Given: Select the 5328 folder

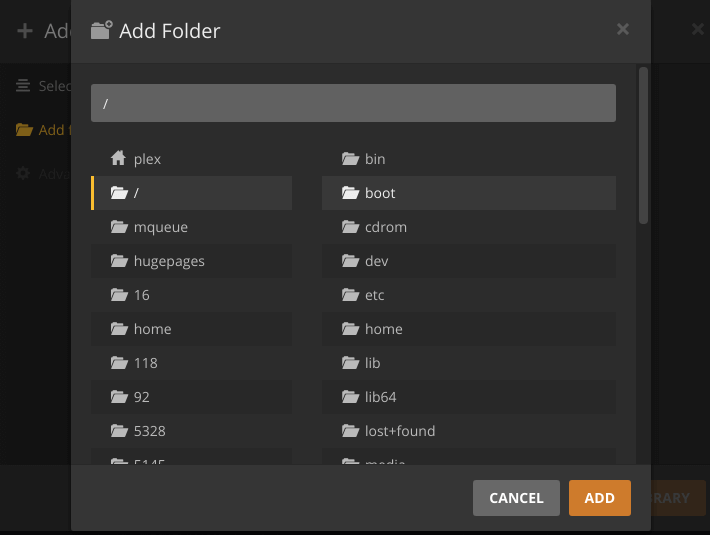Looking at the screenshot, I should click(149, 431).
